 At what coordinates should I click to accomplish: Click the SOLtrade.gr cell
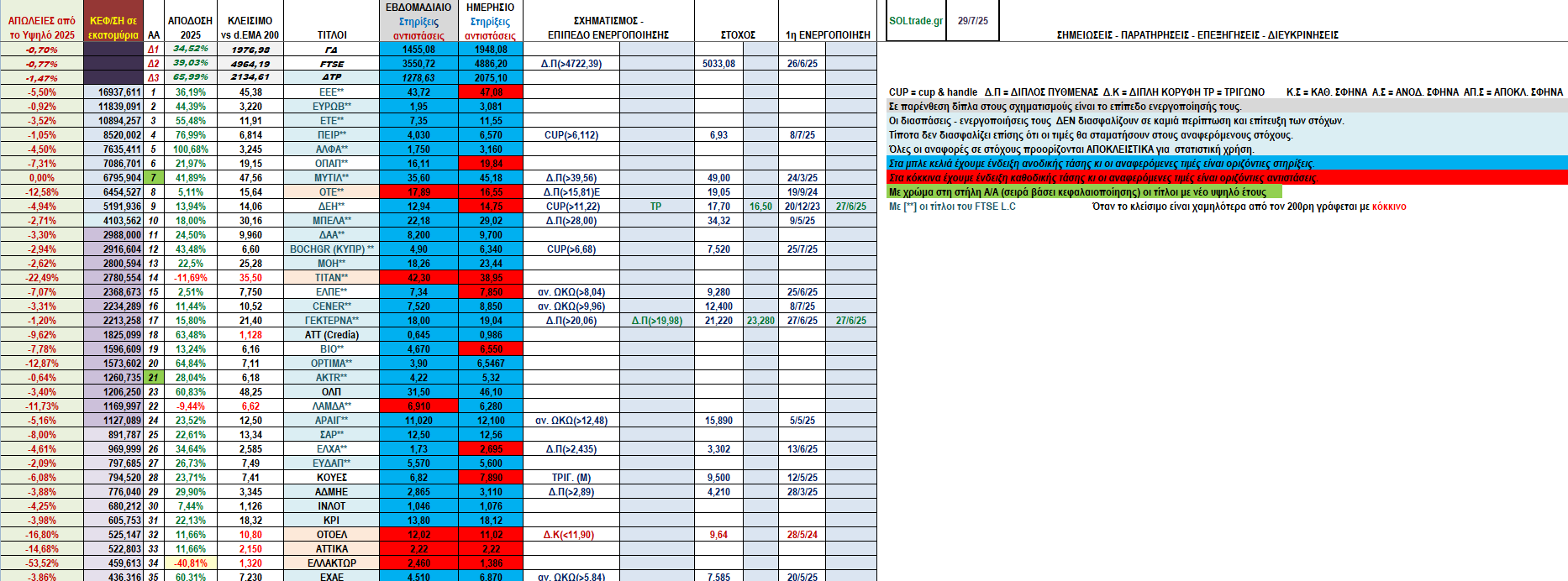[916, 21]
